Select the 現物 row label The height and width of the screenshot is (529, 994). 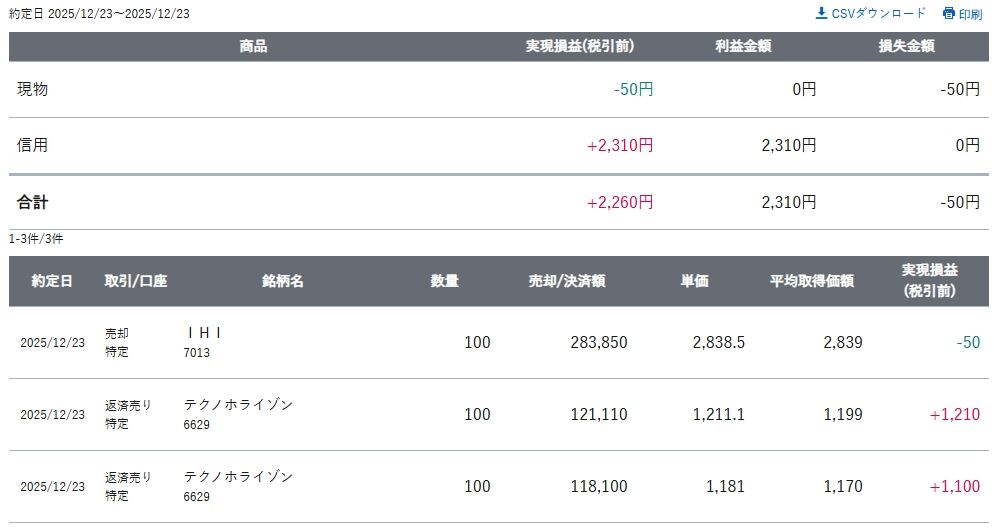point(32,89)
